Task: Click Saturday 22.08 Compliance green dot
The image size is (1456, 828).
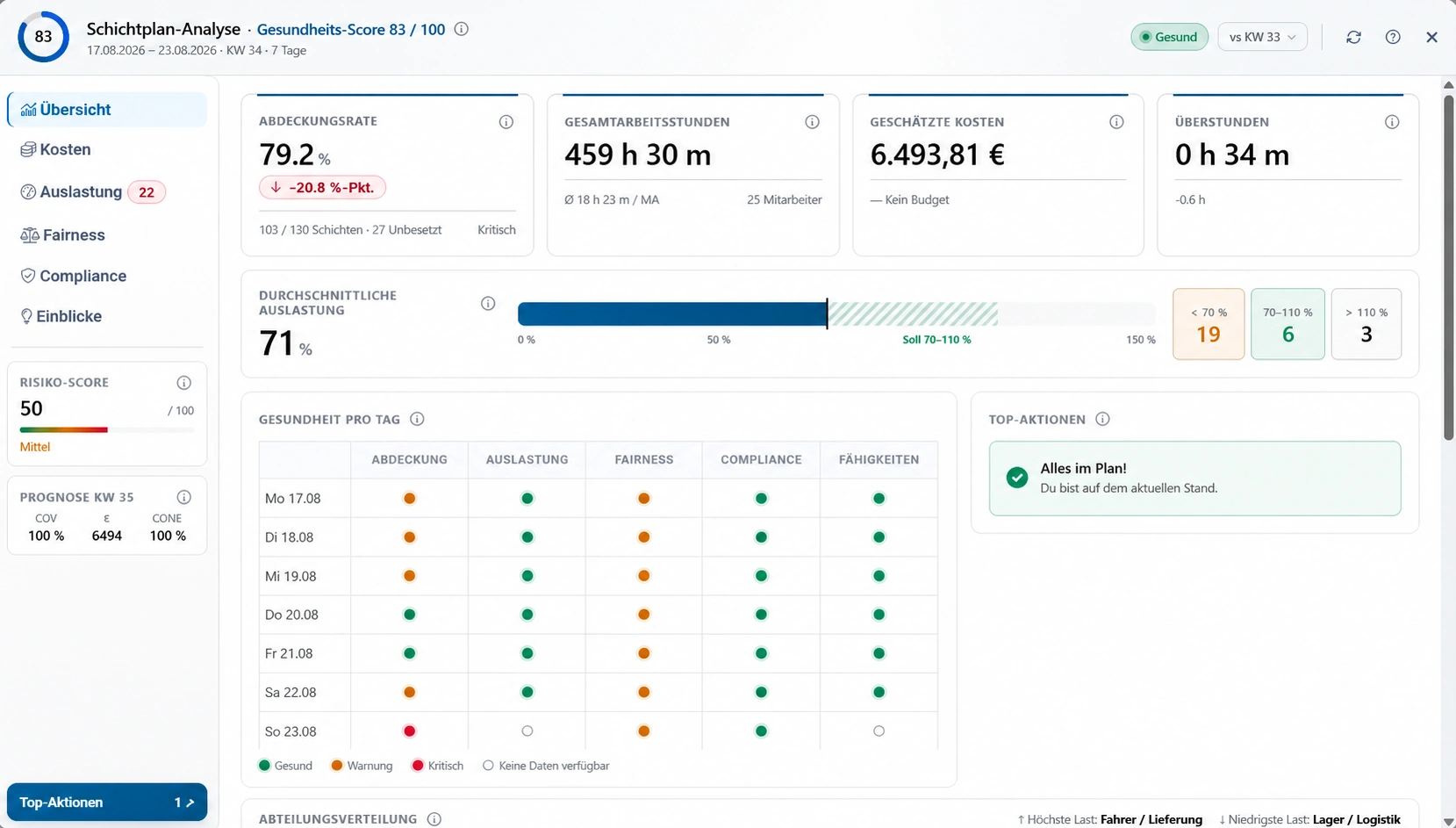Action: pyautogui.click(x=761, y=692)
